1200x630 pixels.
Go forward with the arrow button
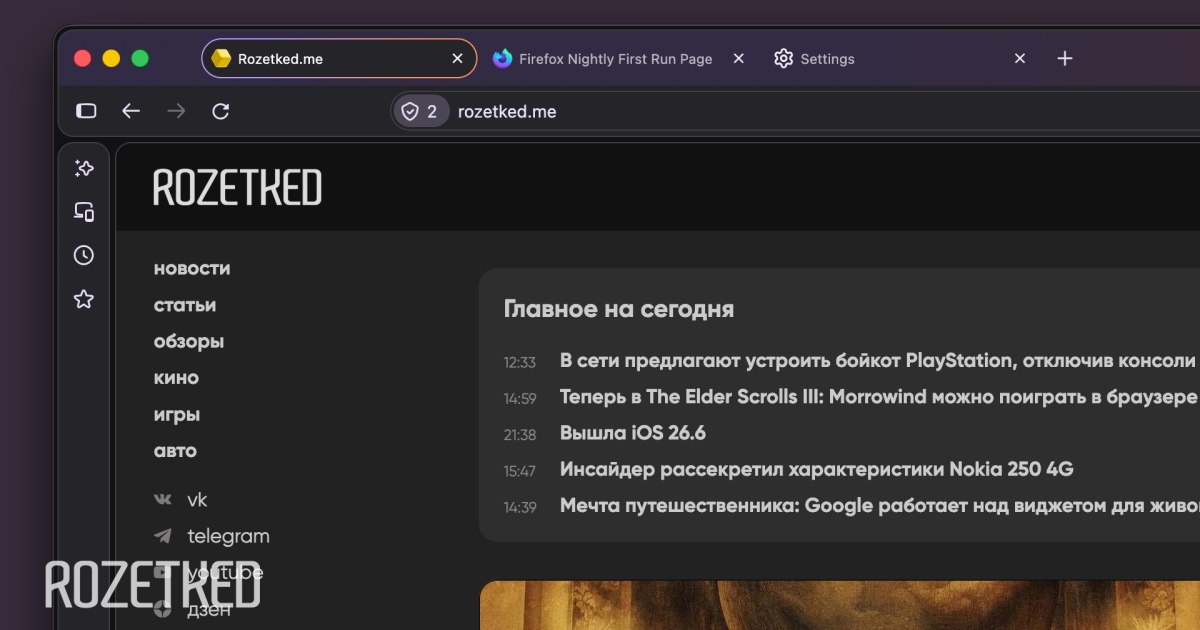(x=176, y=111)
